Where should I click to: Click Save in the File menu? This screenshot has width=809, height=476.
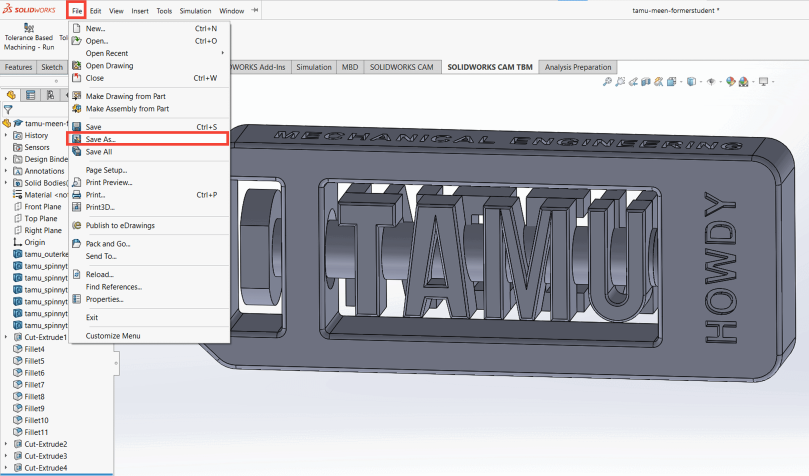pyautogui.click(x=150, y=126)
